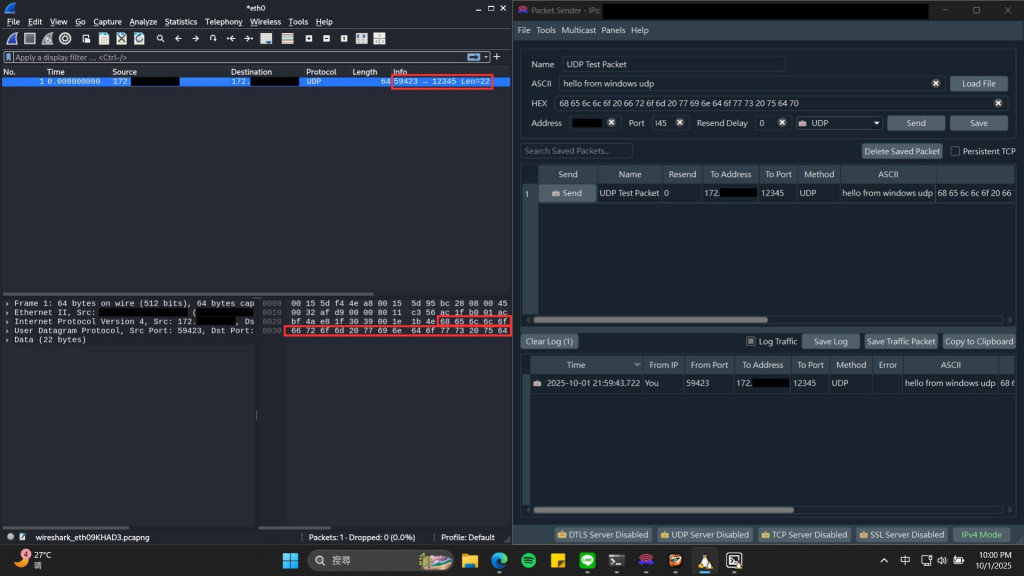Show hidden system tray icons chevron
The width and height of the screenshot is (1024, 576).
[x=884, y=560]
